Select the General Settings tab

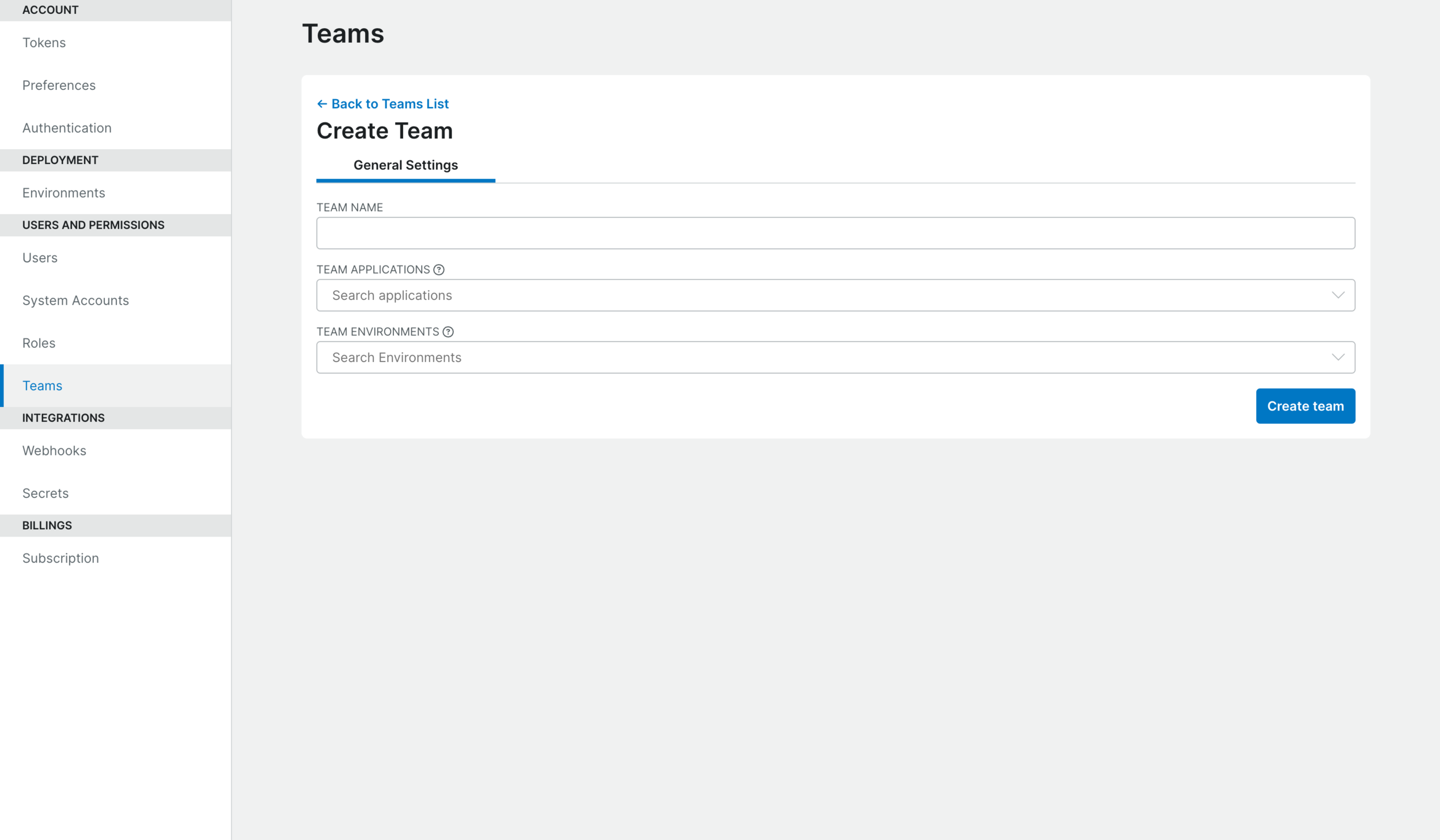pos(405,165)
